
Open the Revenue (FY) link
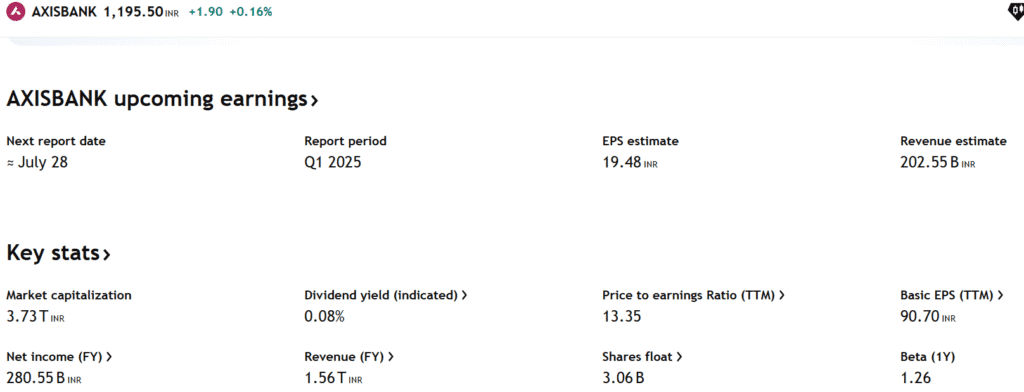(x=349, y=357)
